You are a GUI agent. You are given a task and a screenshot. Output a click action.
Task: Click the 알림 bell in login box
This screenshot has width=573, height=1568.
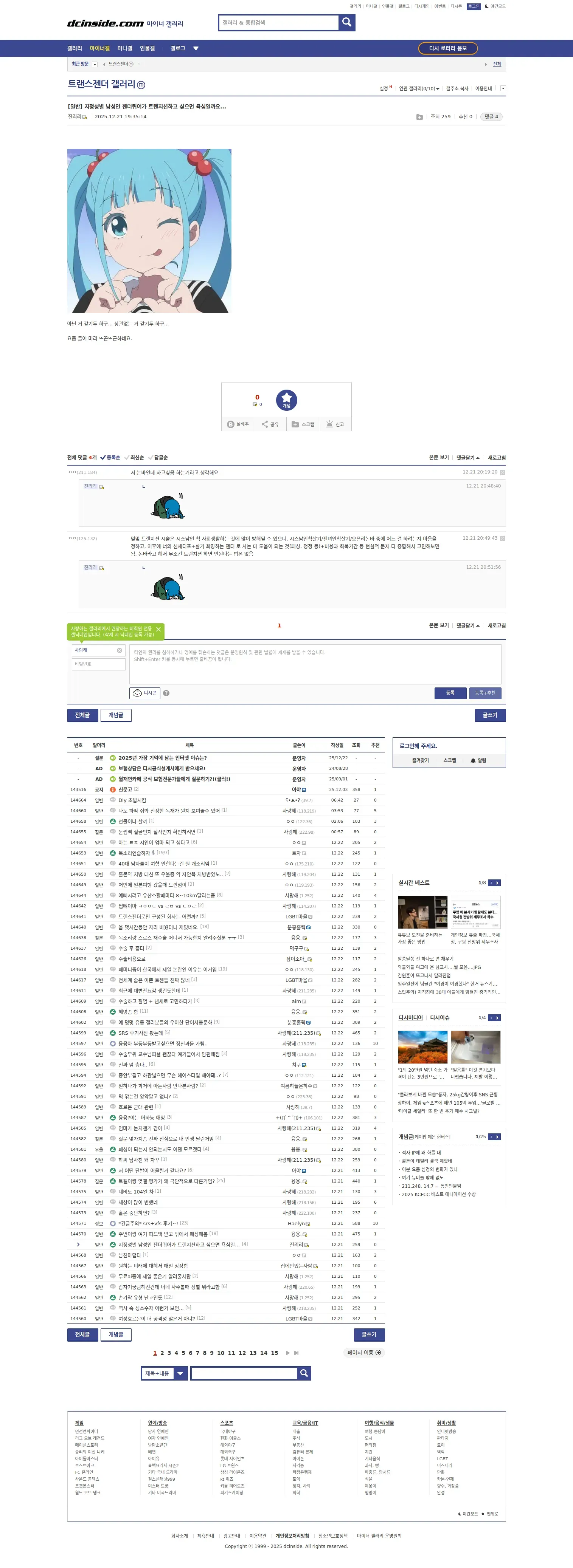(x=478, y=760)
